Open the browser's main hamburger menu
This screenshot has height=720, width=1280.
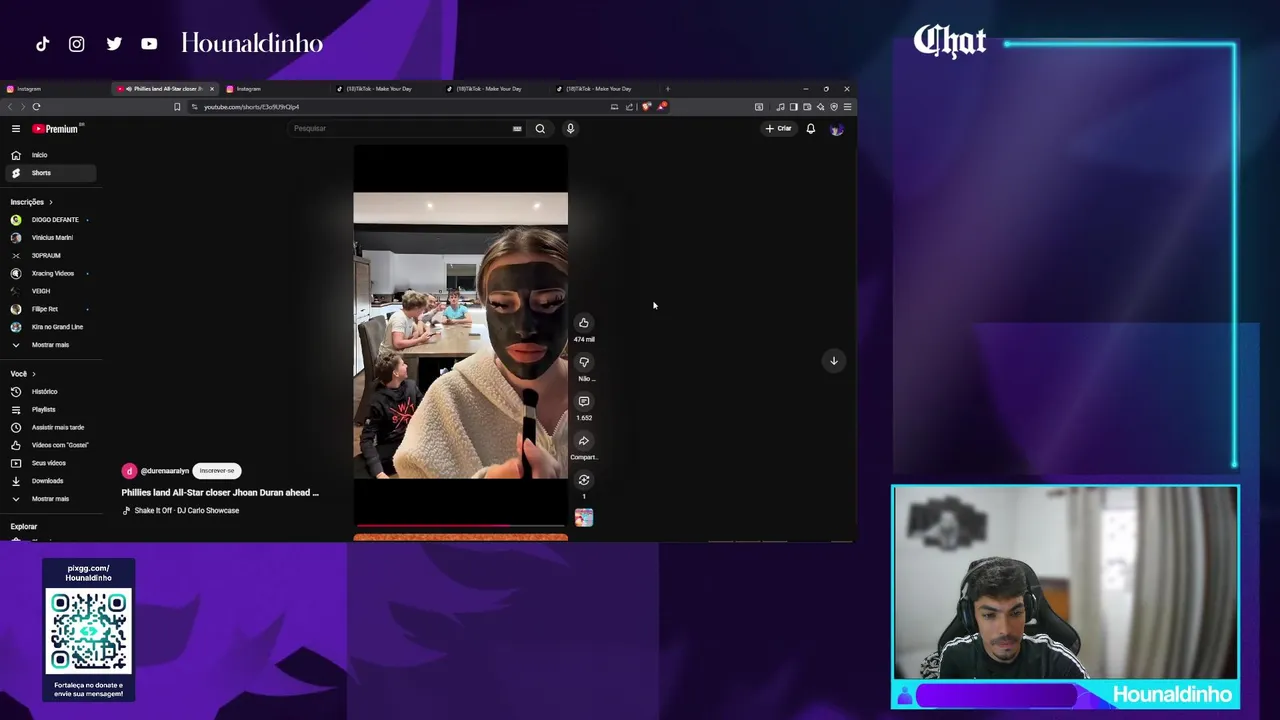(x=847, y=107)
